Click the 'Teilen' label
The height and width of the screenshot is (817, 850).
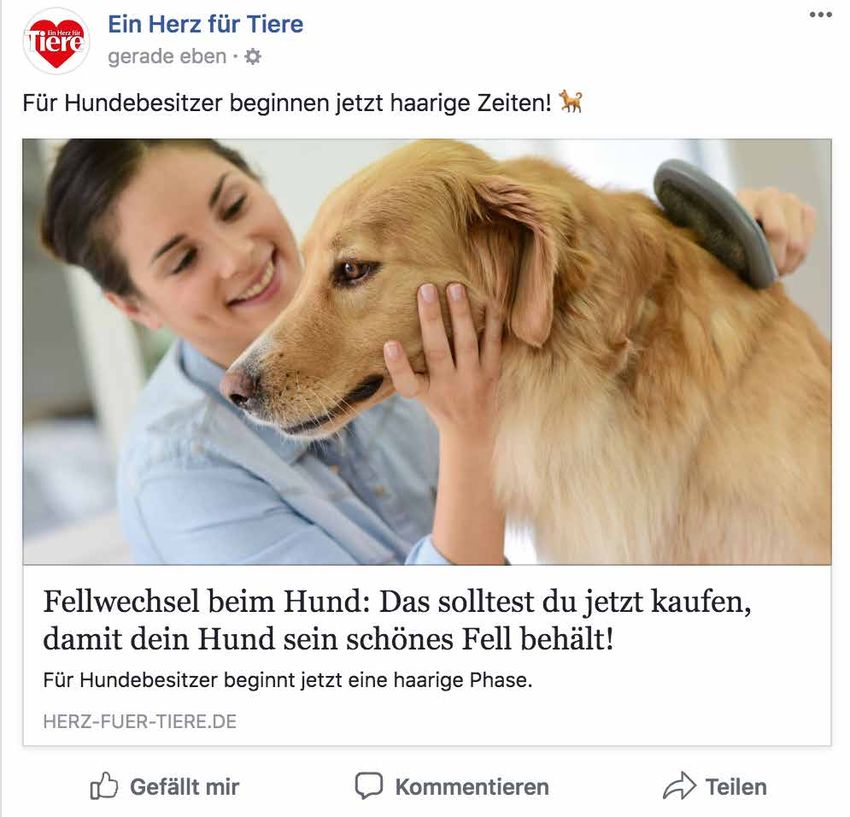tap(736, 787)
